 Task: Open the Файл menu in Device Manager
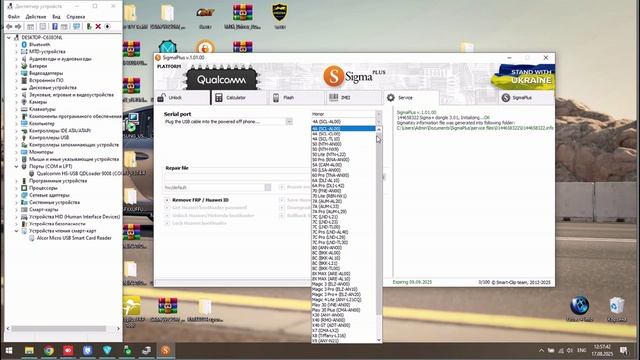pos(13,17)
